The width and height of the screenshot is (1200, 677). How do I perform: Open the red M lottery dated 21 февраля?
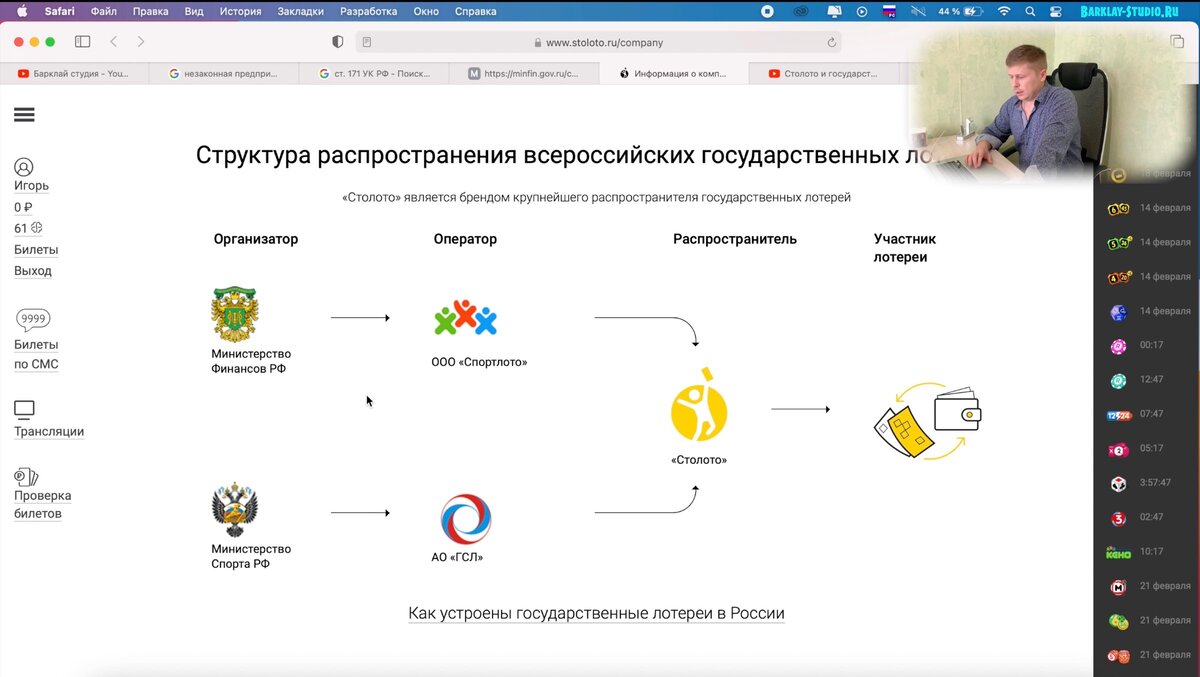[x=1118, y=587]
